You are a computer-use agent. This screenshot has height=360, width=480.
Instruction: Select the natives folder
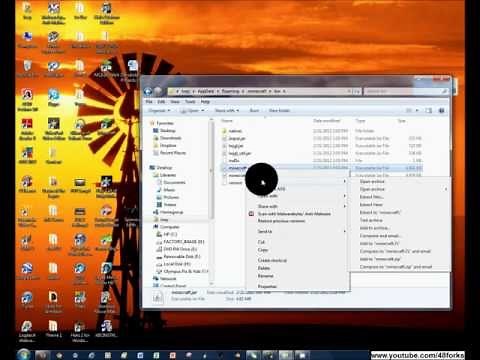(x=235, y=131)
